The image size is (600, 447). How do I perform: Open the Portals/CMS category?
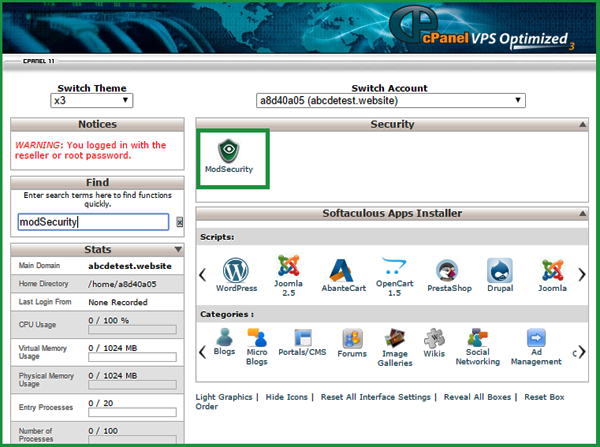[x=302, y=343]
